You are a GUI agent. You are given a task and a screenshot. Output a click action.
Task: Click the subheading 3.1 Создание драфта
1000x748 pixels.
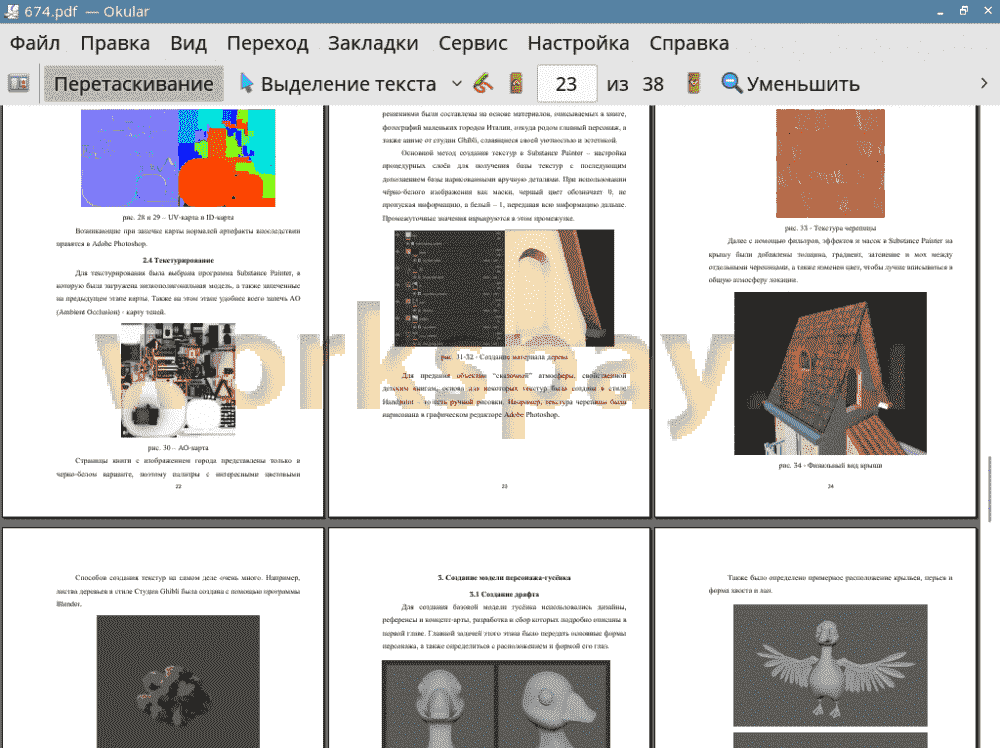[x=504, y=594]
